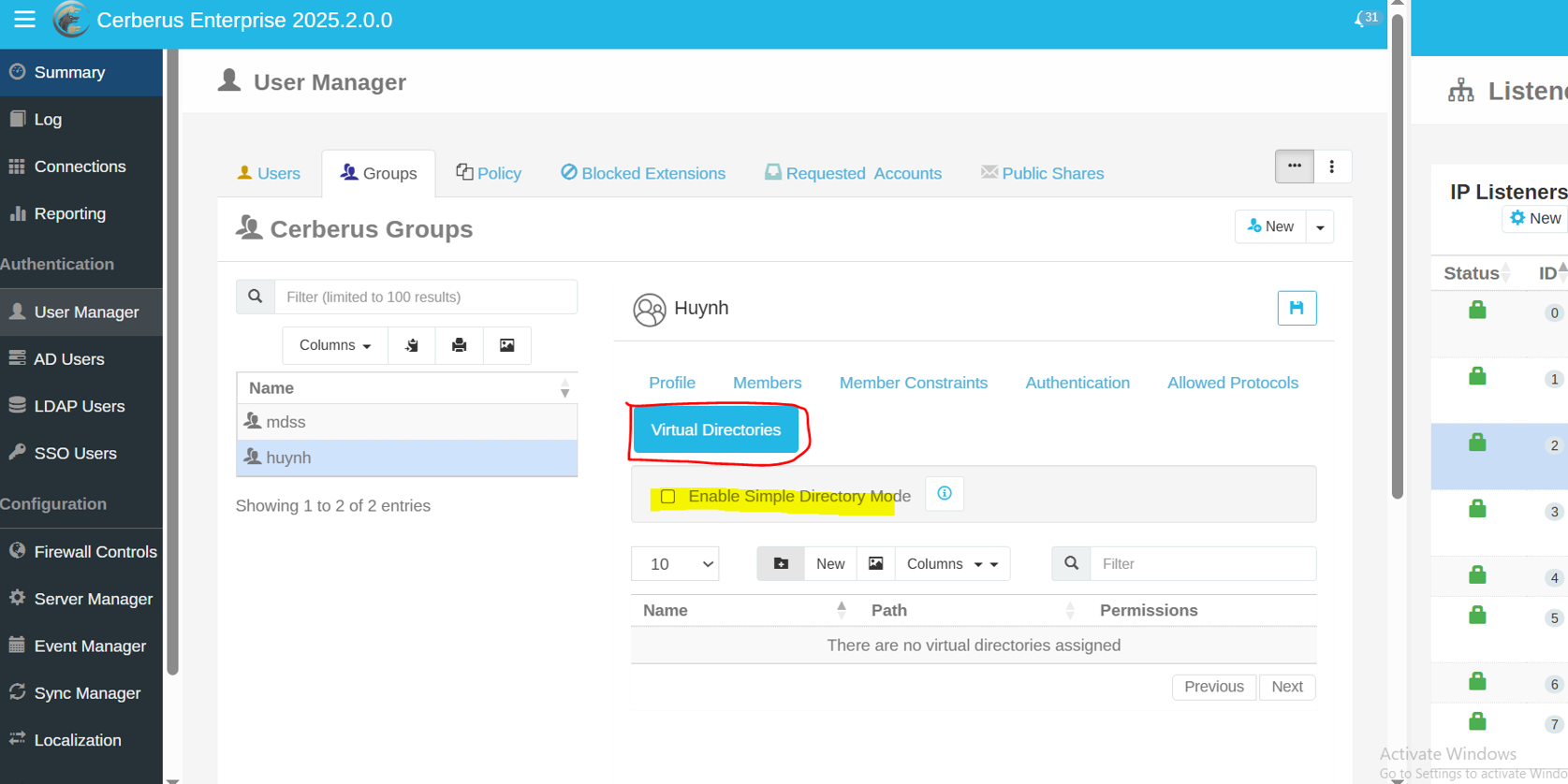Open the Log page

pos(81,119)
